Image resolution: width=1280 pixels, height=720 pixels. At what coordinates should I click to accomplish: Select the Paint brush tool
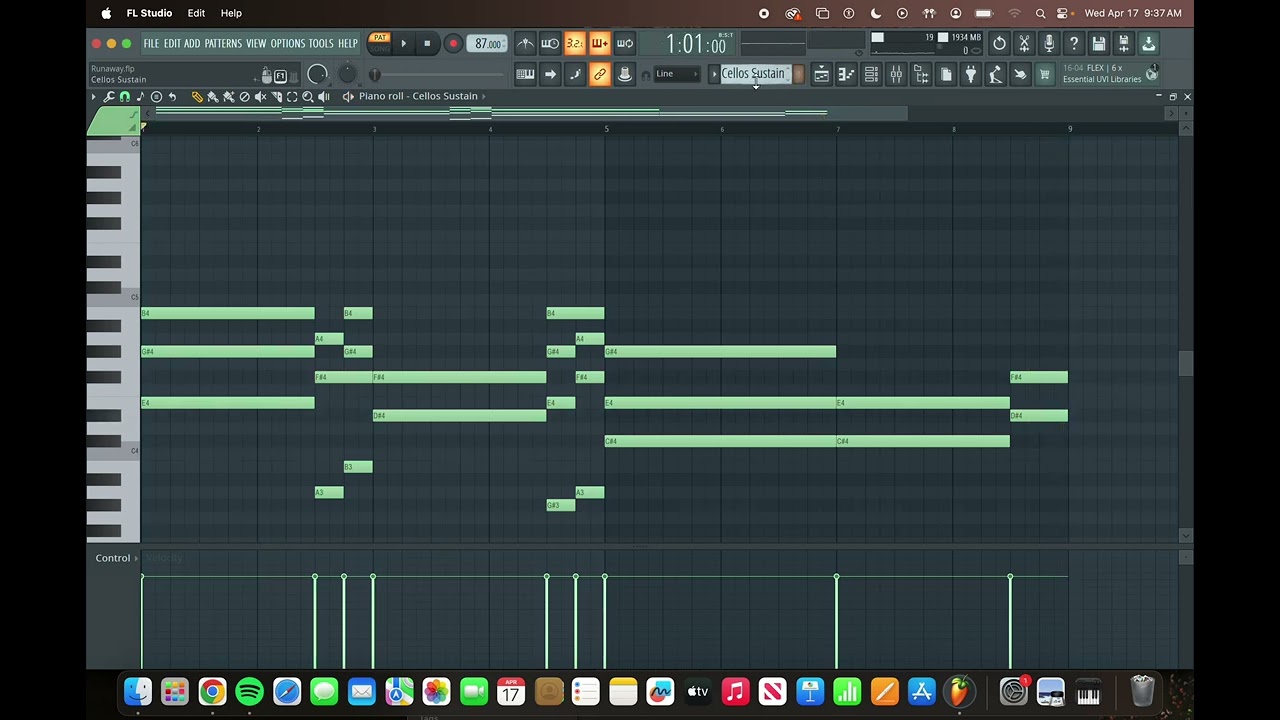point(213,96)
